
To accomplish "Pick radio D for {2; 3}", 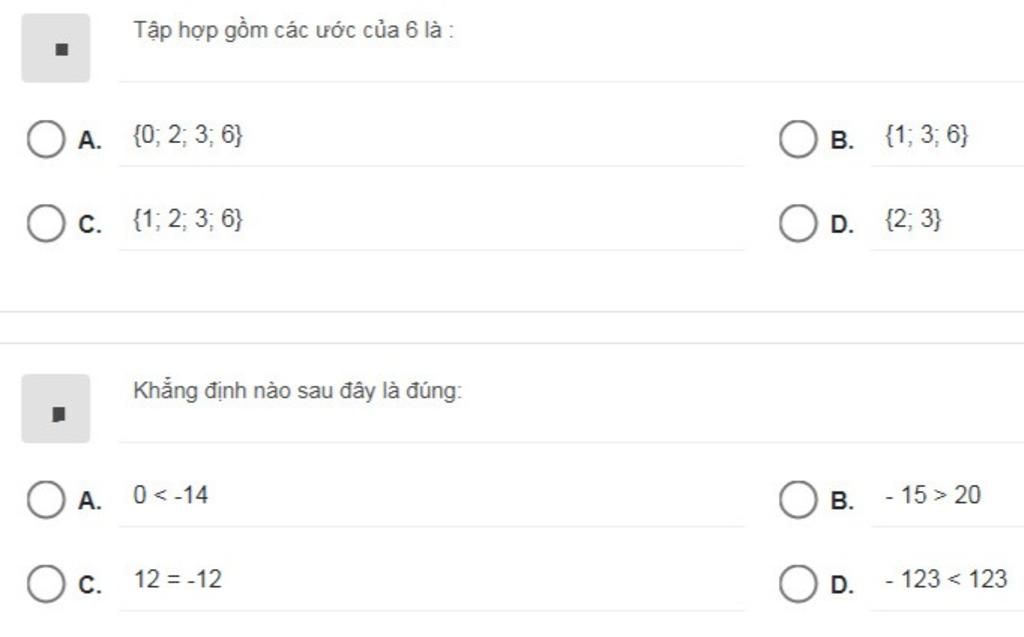I will click(798, 223).
